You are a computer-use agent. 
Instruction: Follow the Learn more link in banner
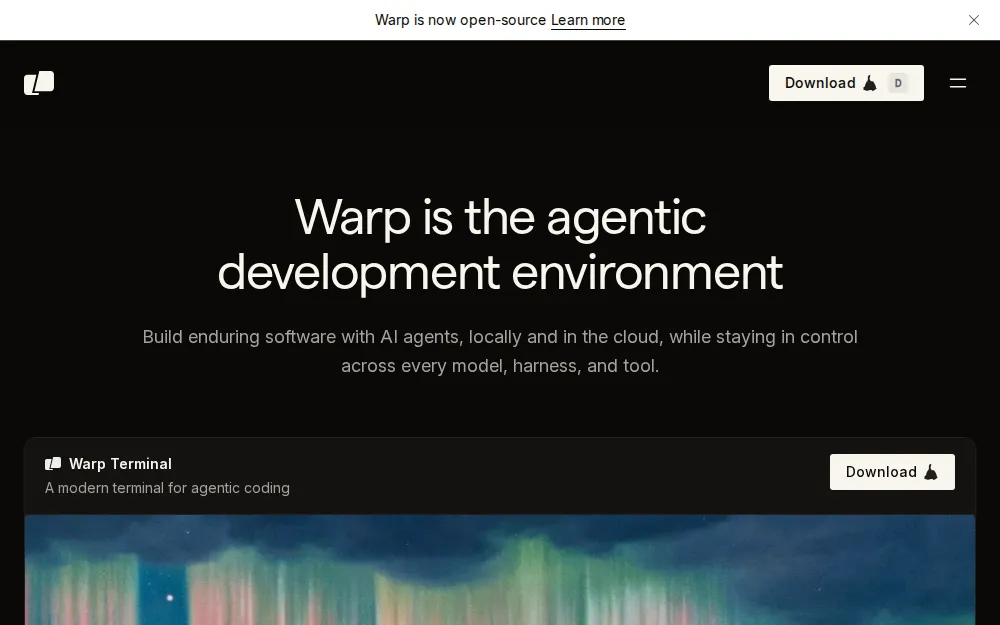(588, 20)
